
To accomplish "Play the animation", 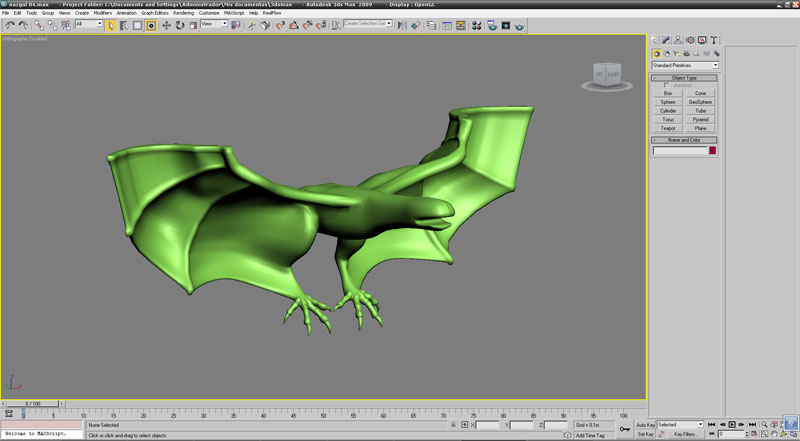I will click(x=732, y=425).
